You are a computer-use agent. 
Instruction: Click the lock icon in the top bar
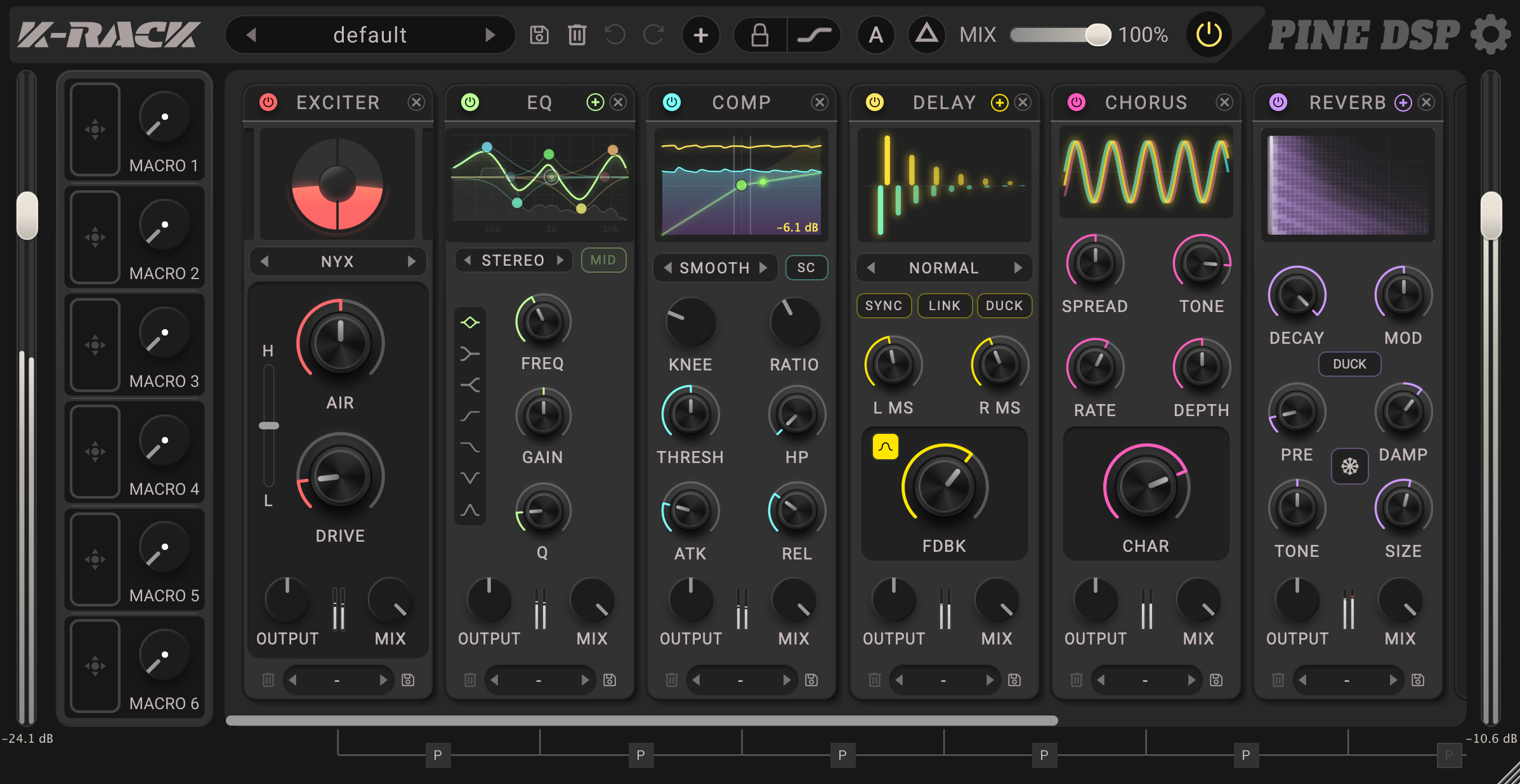[x=760, y=35]
